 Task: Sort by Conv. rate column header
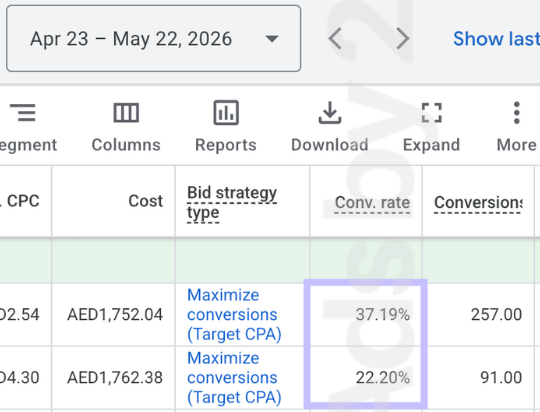372,203
